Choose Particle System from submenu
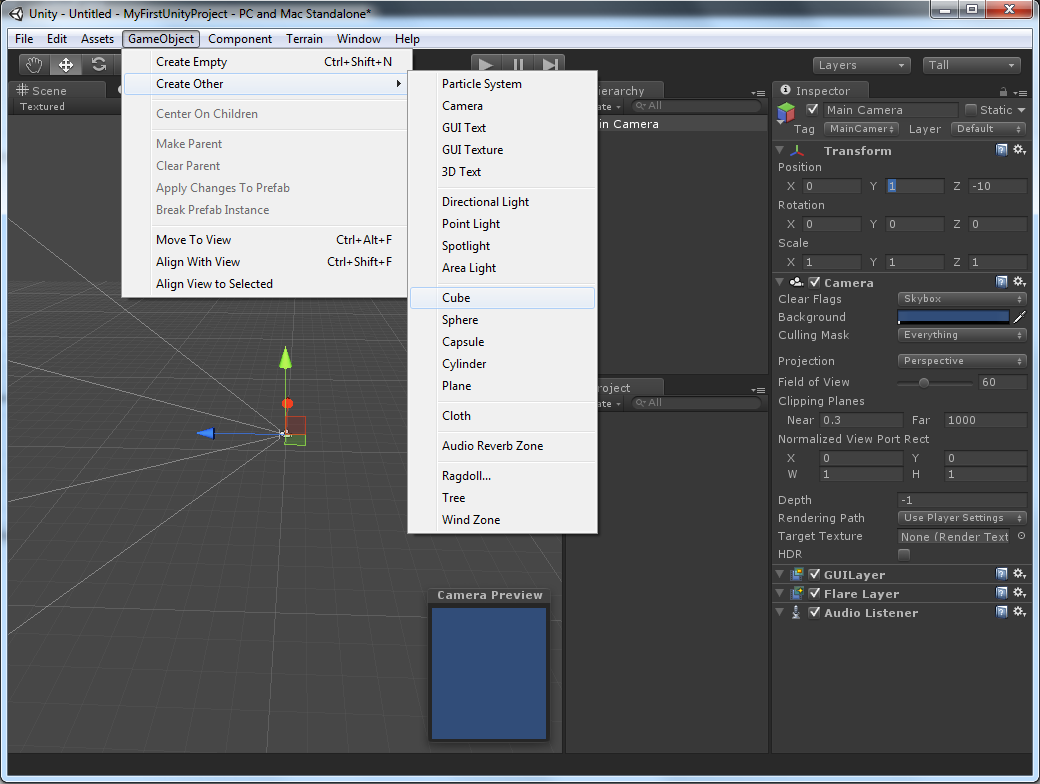The image size is (1040, 784). (x=502, y=84)
